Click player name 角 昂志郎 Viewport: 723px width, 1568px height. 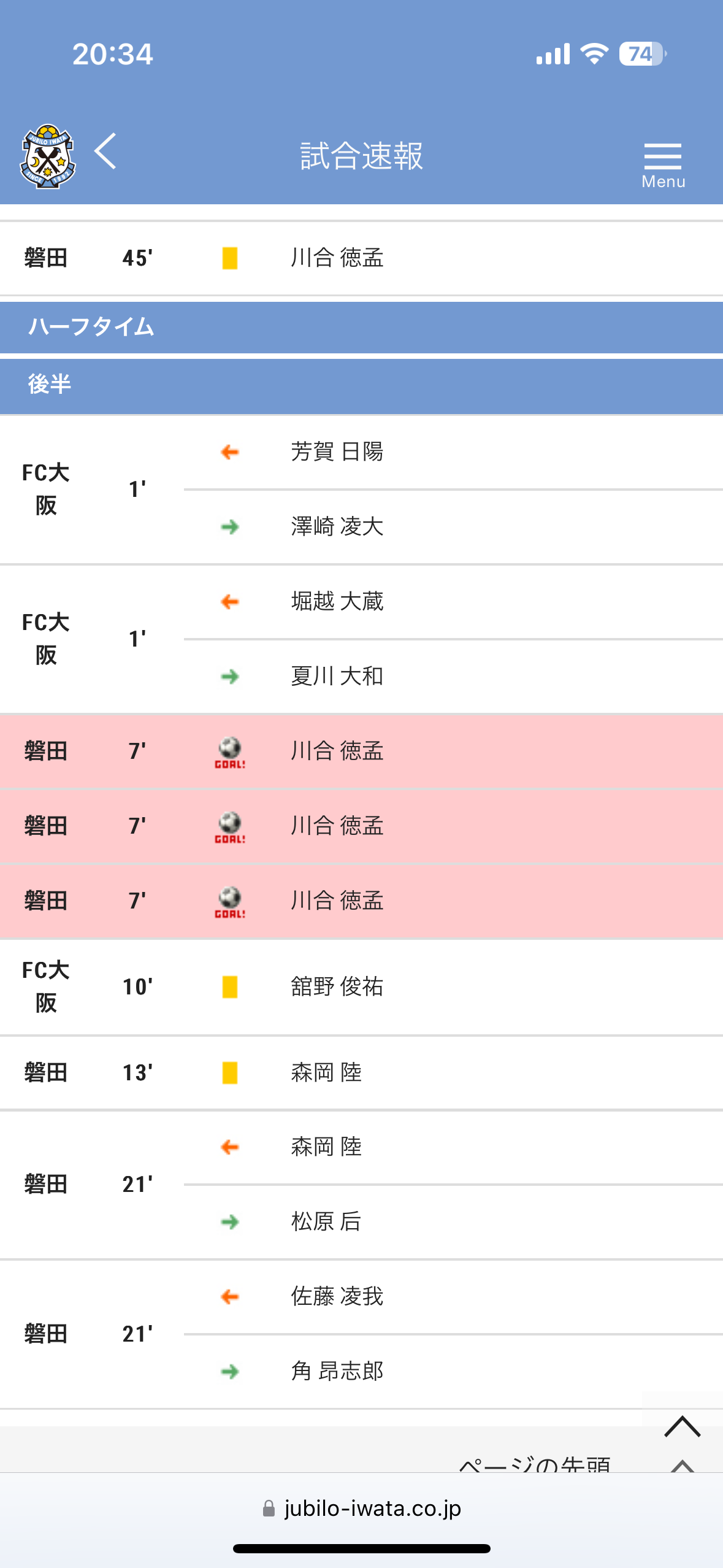coord(337,1371)
